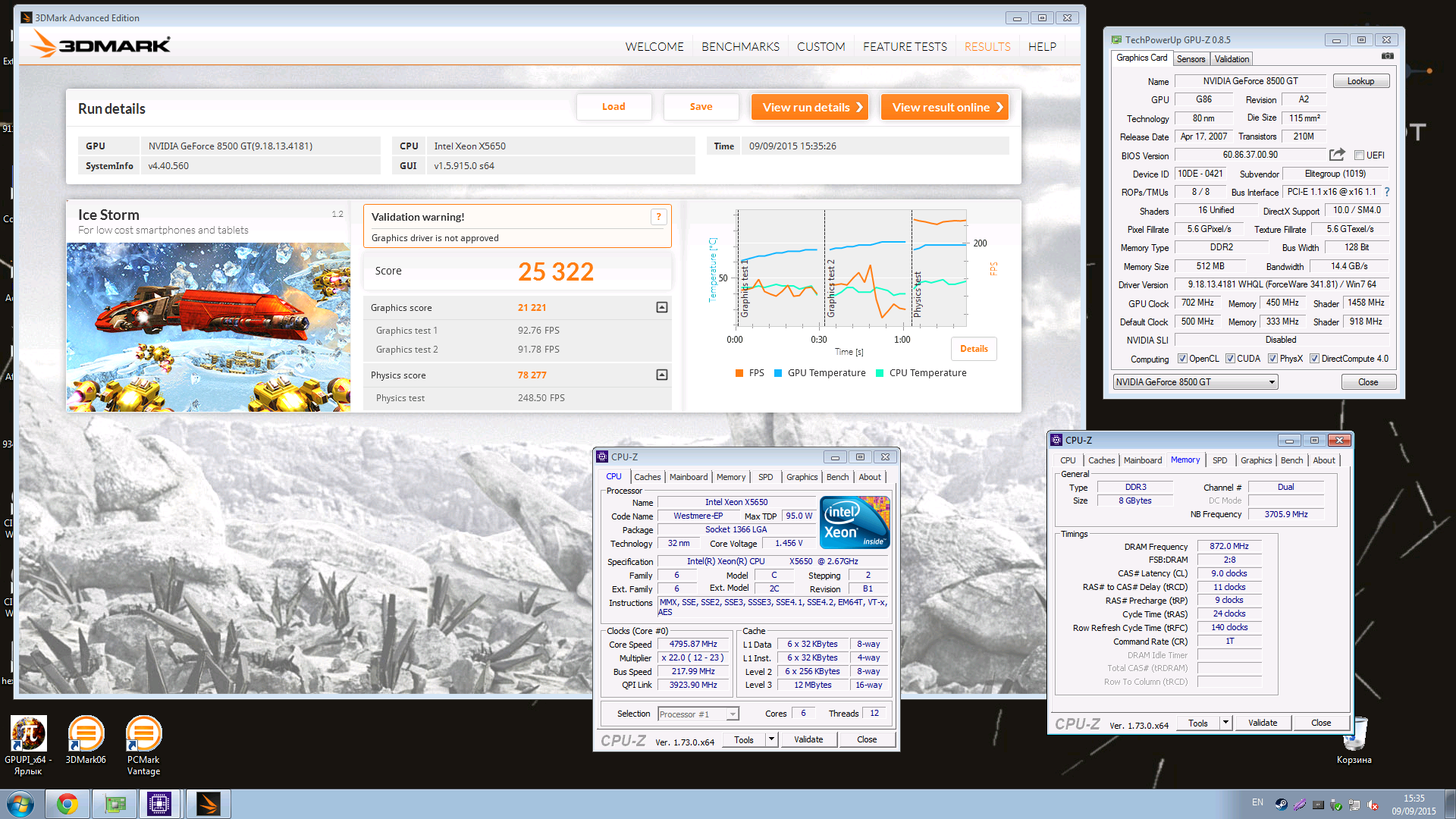Click the purple feather tray icon
1456x819 pixels.
[x=1299, y=805]
